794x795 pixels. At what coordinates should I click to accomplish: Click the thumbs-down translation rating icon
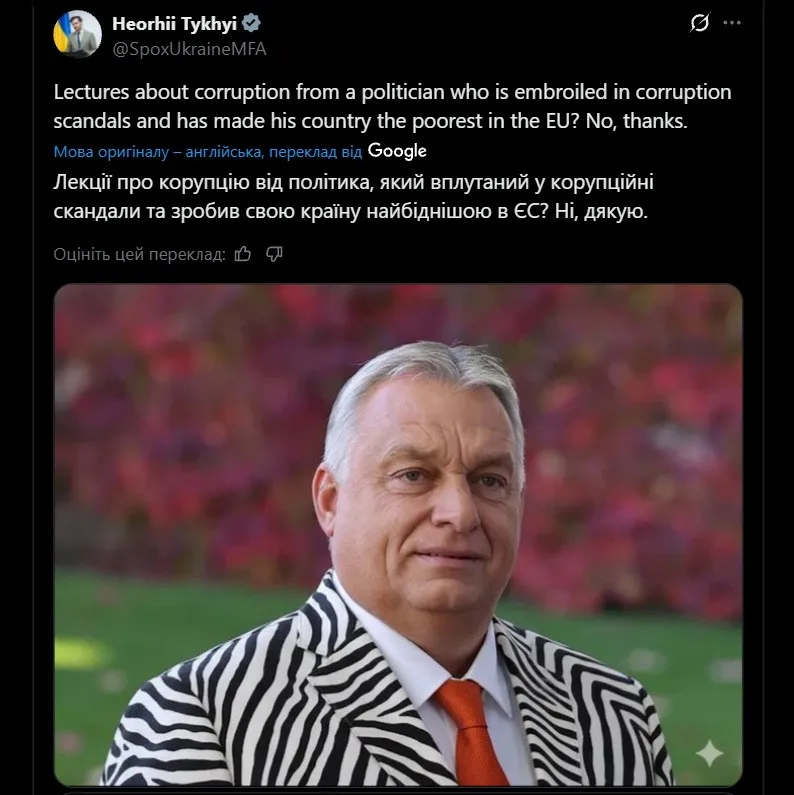(x=274, y=254)
